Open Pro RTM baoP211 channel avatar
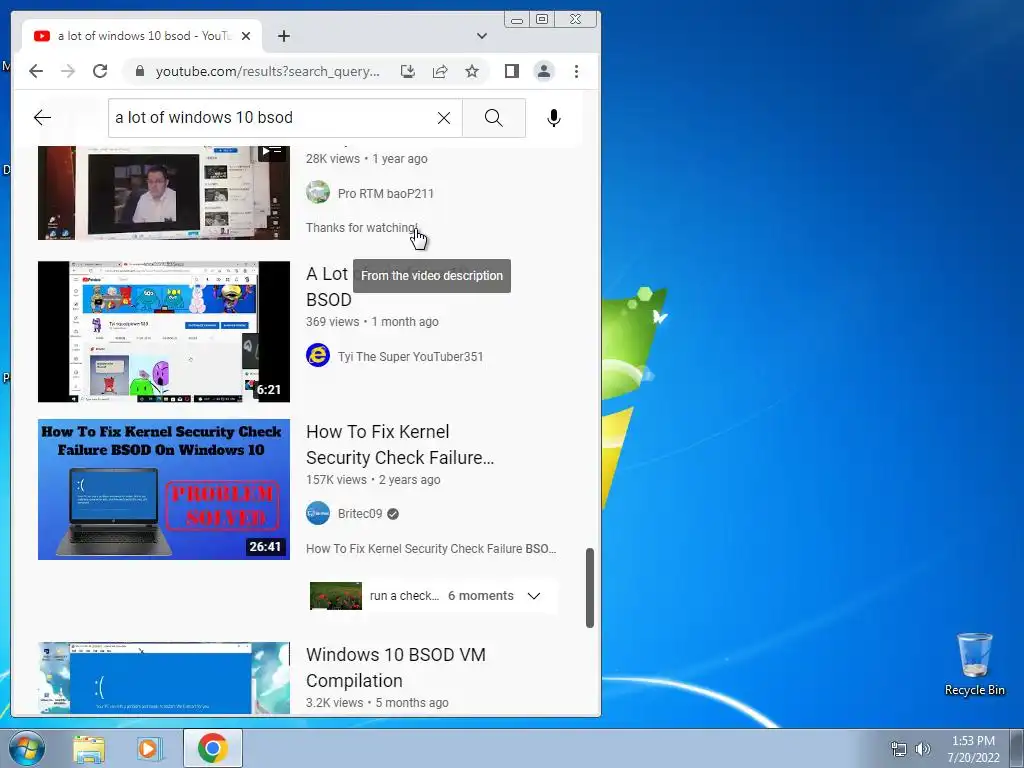This screenshot has height=768, width=1024. 318,193
